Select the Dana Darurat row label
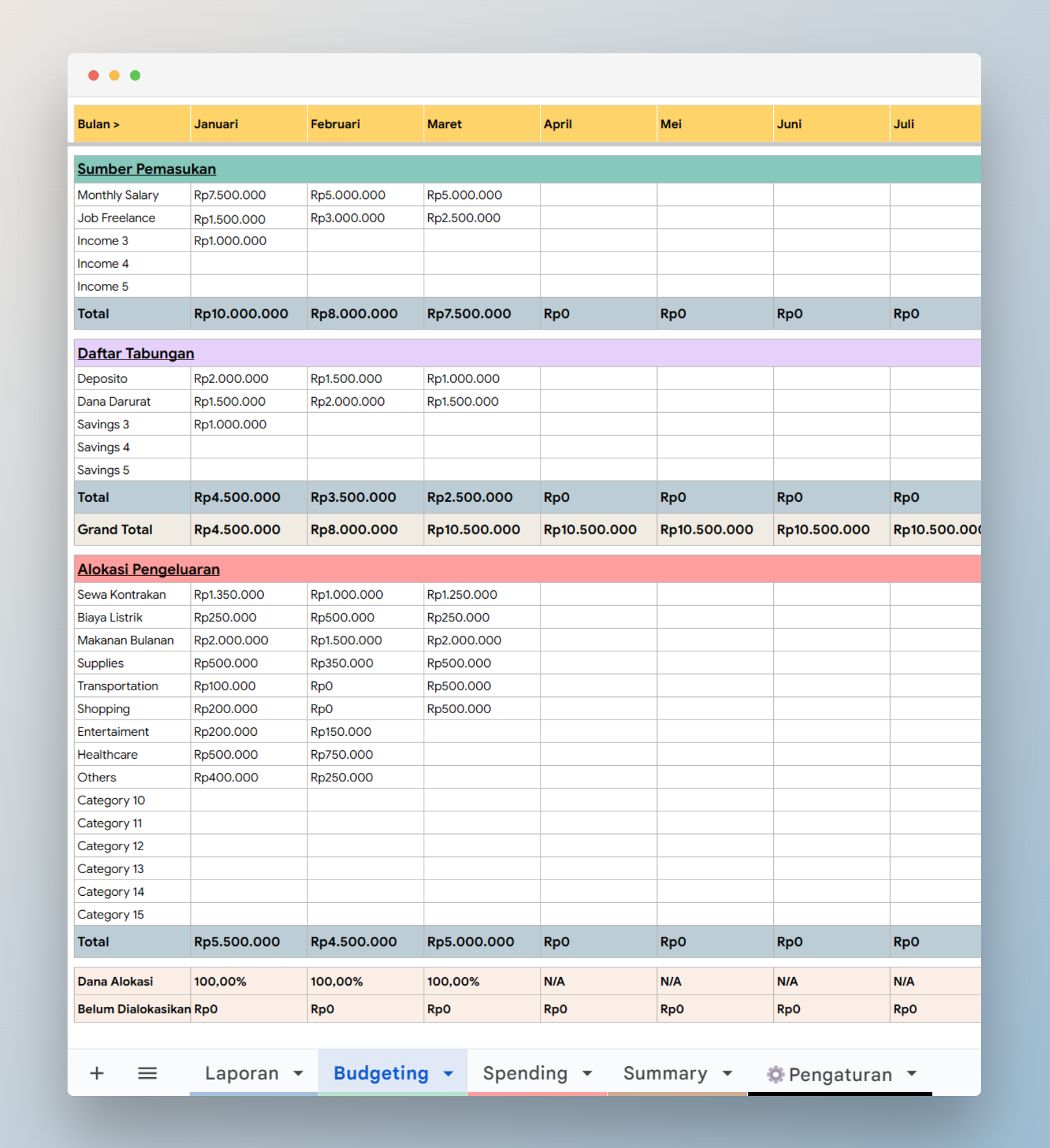The height and width of the screenshot is (1148, 1050). pos(133,401)
